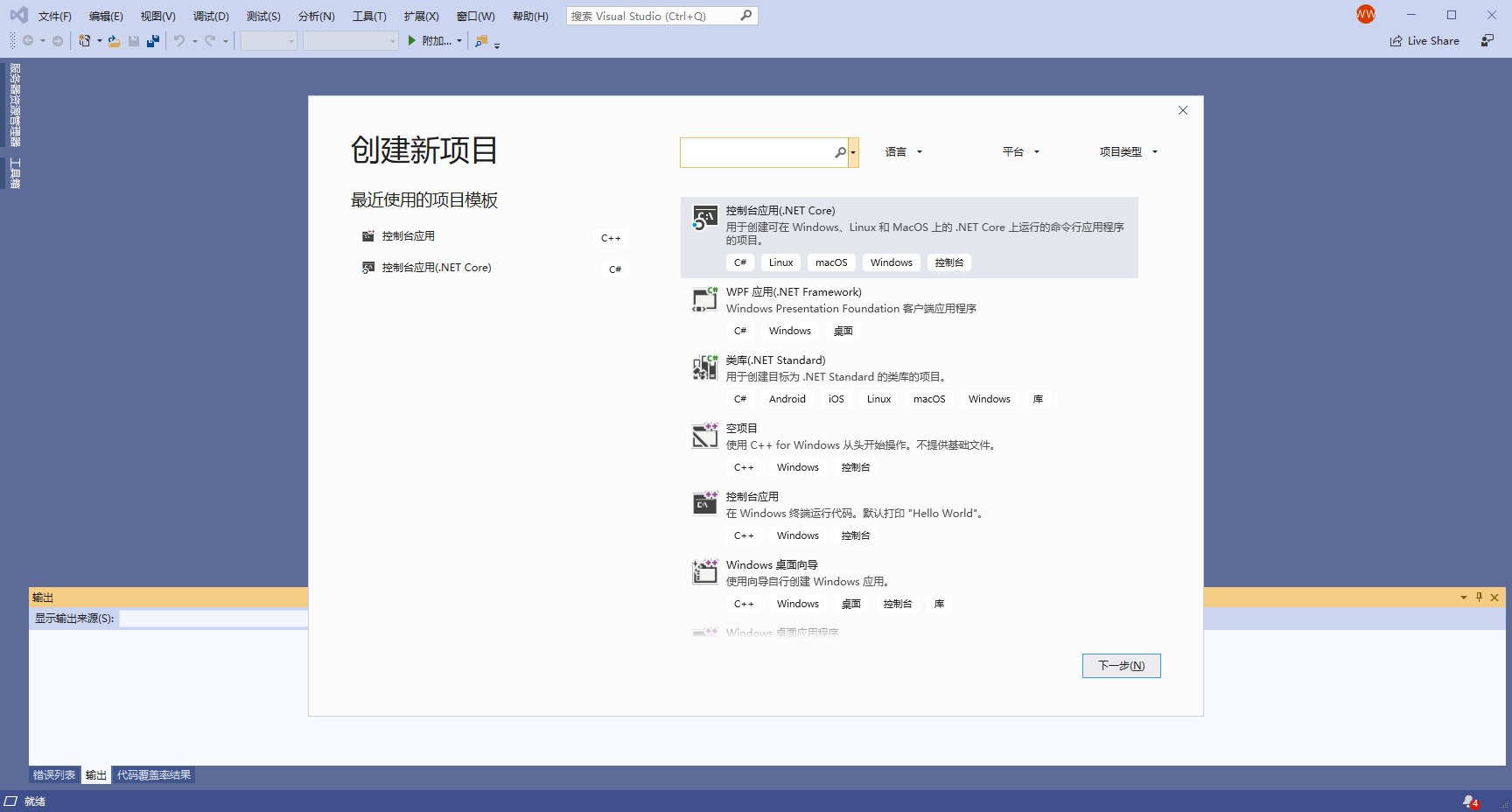Viewport: 1512px width, 812px height.
Task: Open the toolbar overflow options arrow
Action: 497,45
